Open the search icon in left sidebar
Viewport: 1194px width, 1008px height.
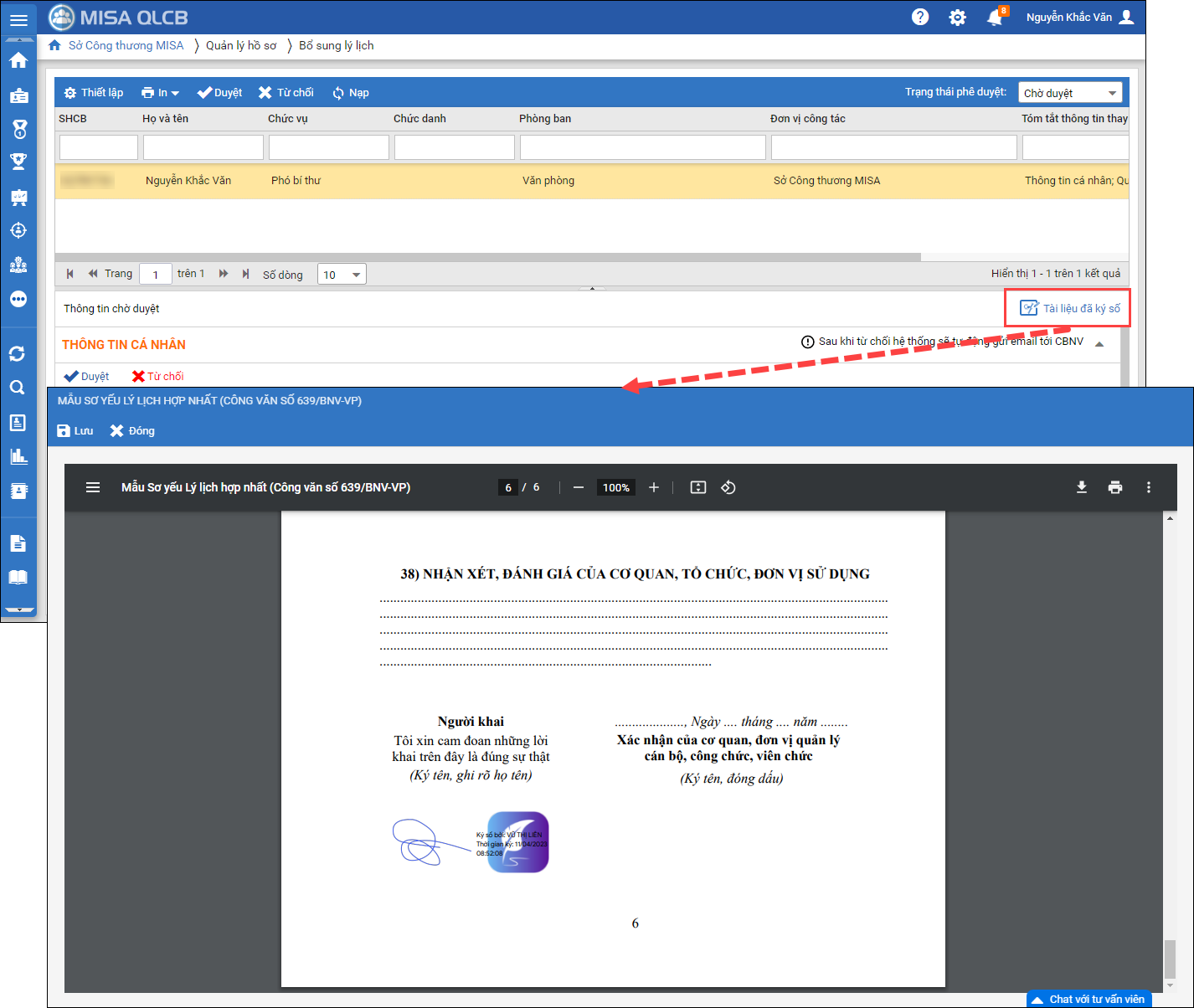(18, 388)
